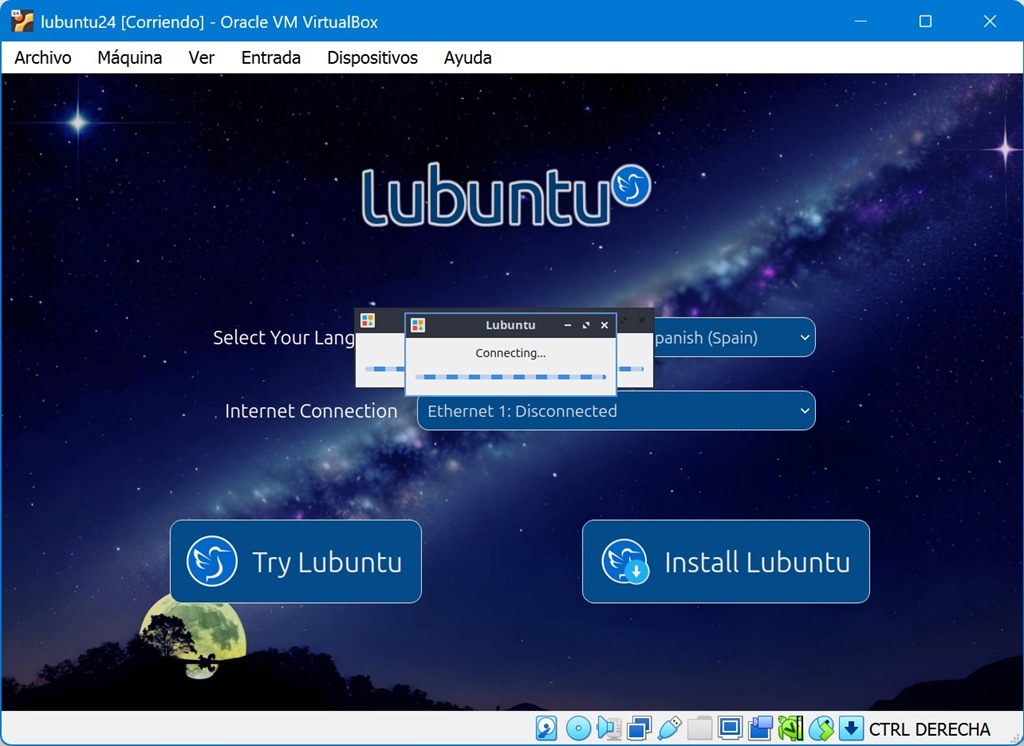Open the Dispositivos menu

(372, 58)
